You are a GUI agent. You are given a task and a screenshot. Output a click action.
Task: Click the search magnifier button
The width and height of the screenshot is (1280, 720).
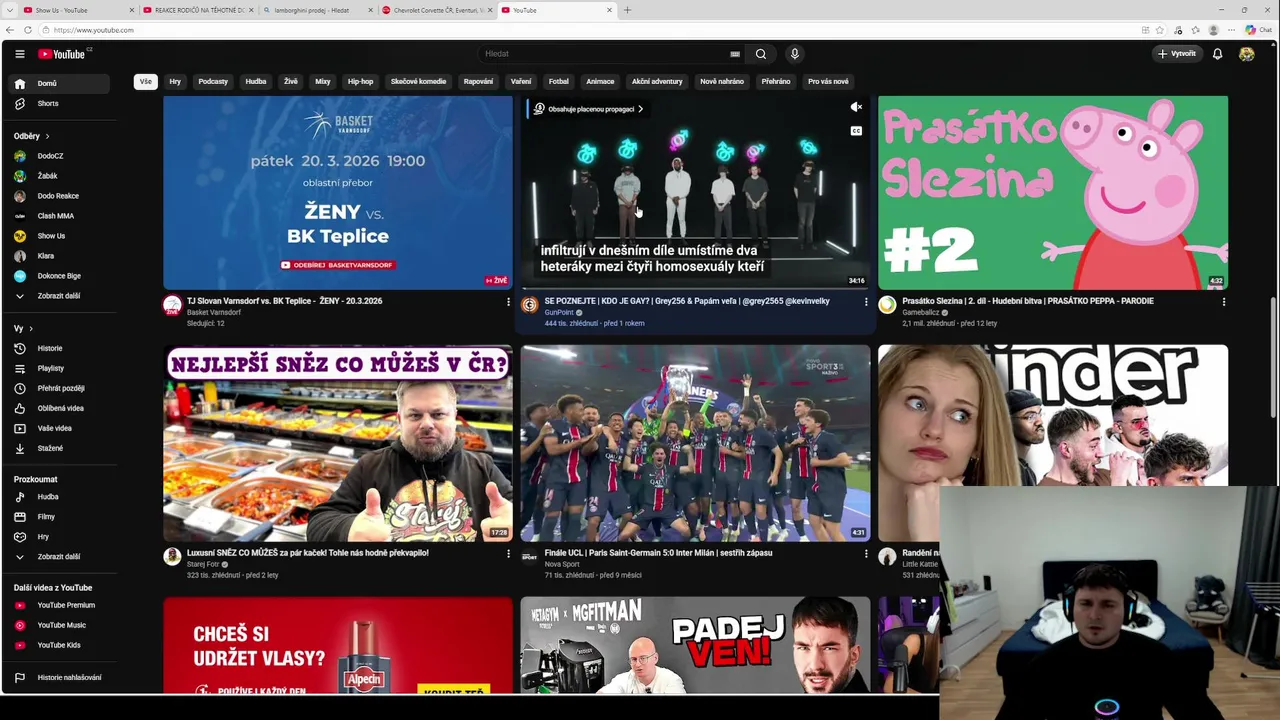pyautogui.click(x=761, y=54)
